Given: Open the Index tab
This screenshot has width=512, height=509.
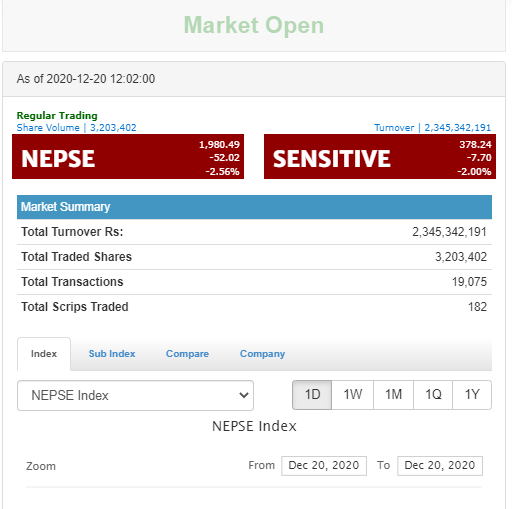Looking at the screenshot, I should coord(44,354).
